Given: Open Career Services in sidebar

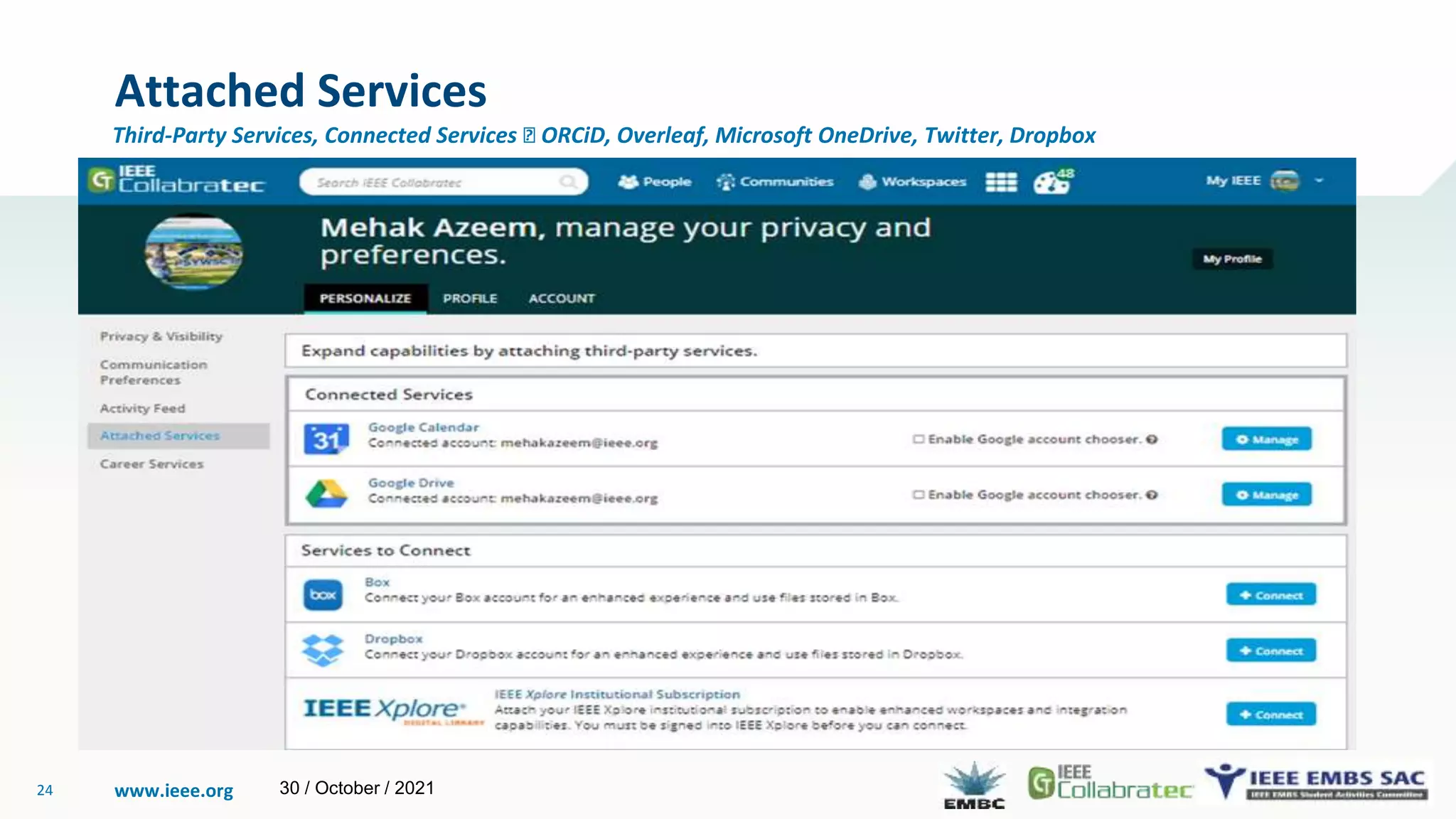Looking at the screenshot, I should pos(151,464).
